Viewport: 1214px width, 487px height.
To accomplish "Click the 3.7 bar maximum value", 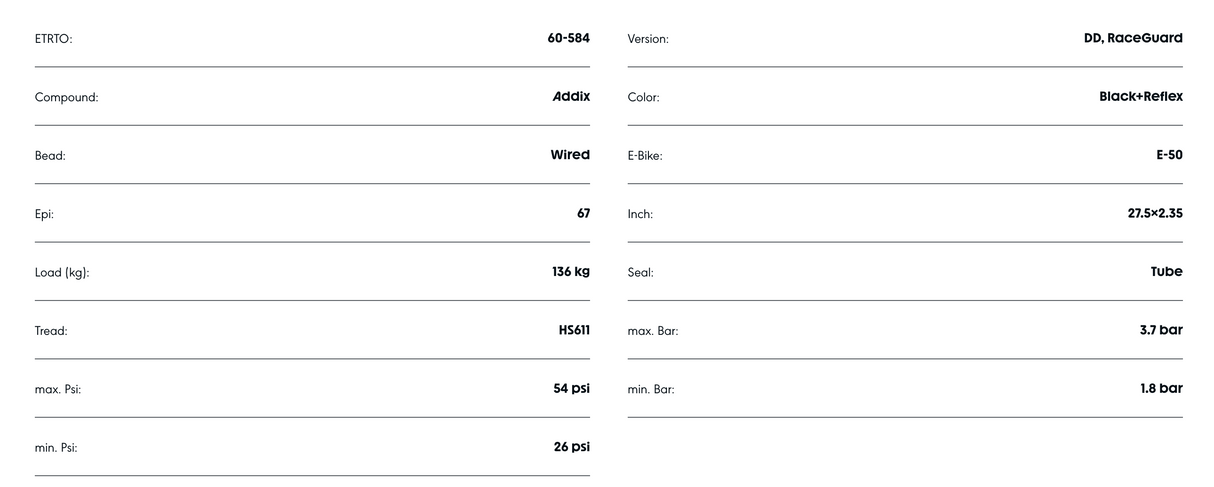I will pyautogui.click(x=1161, y=330).
